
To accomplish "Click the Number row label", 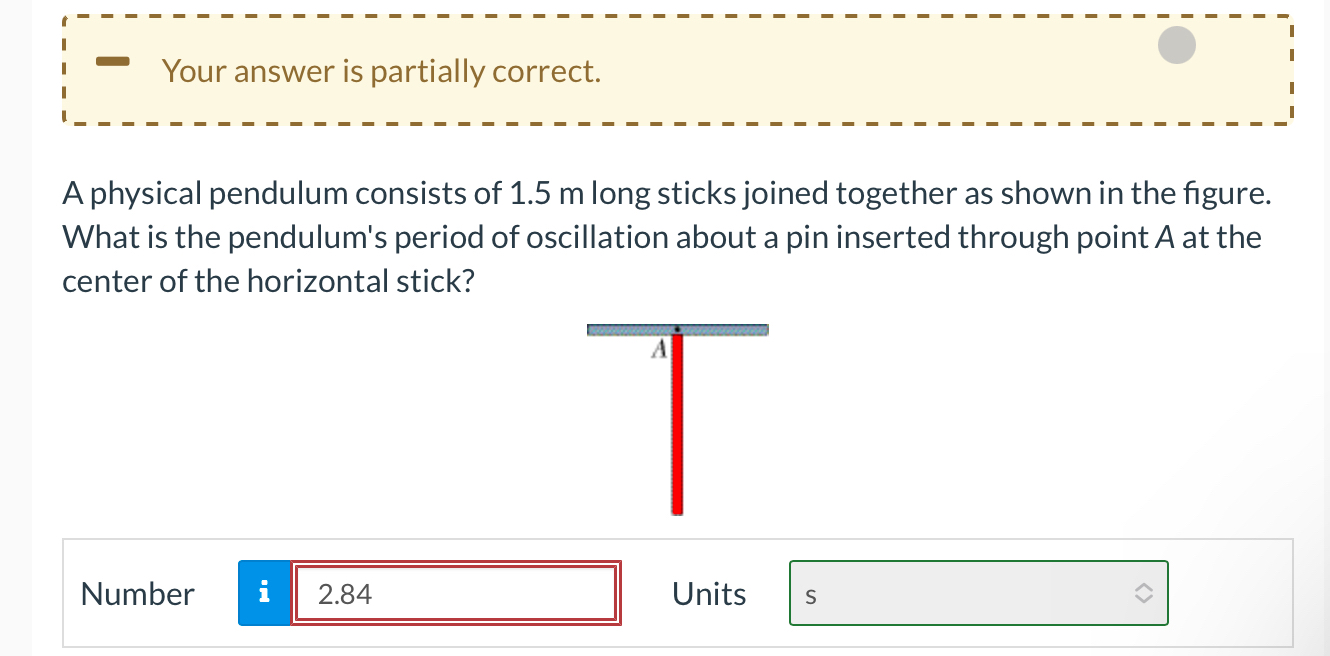I will [x=137, y=593].
